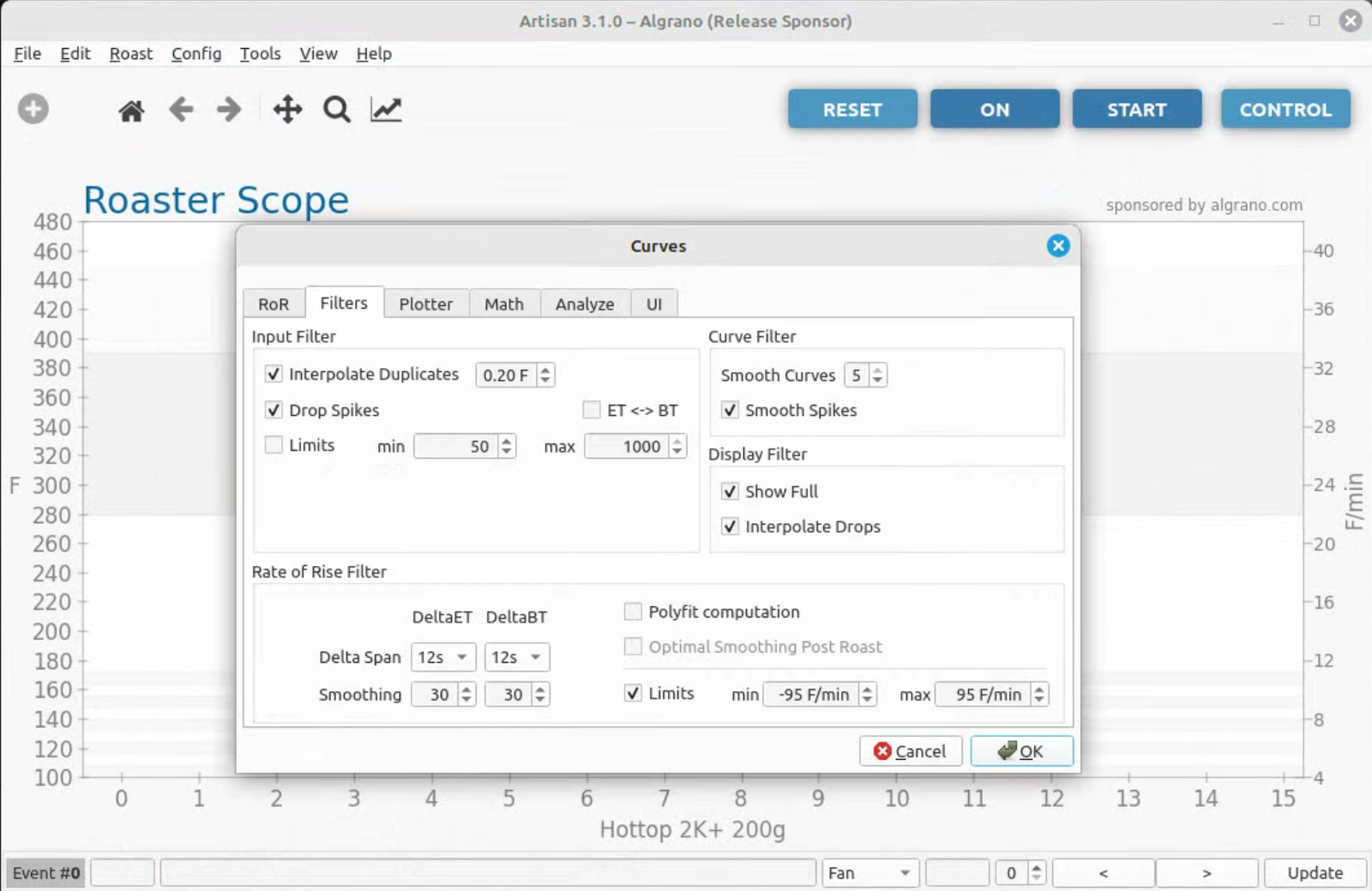Image resolution: width=1372 pixels, height=891 pixels.
Task: Click the CONTROL button
Action: 1285,109
